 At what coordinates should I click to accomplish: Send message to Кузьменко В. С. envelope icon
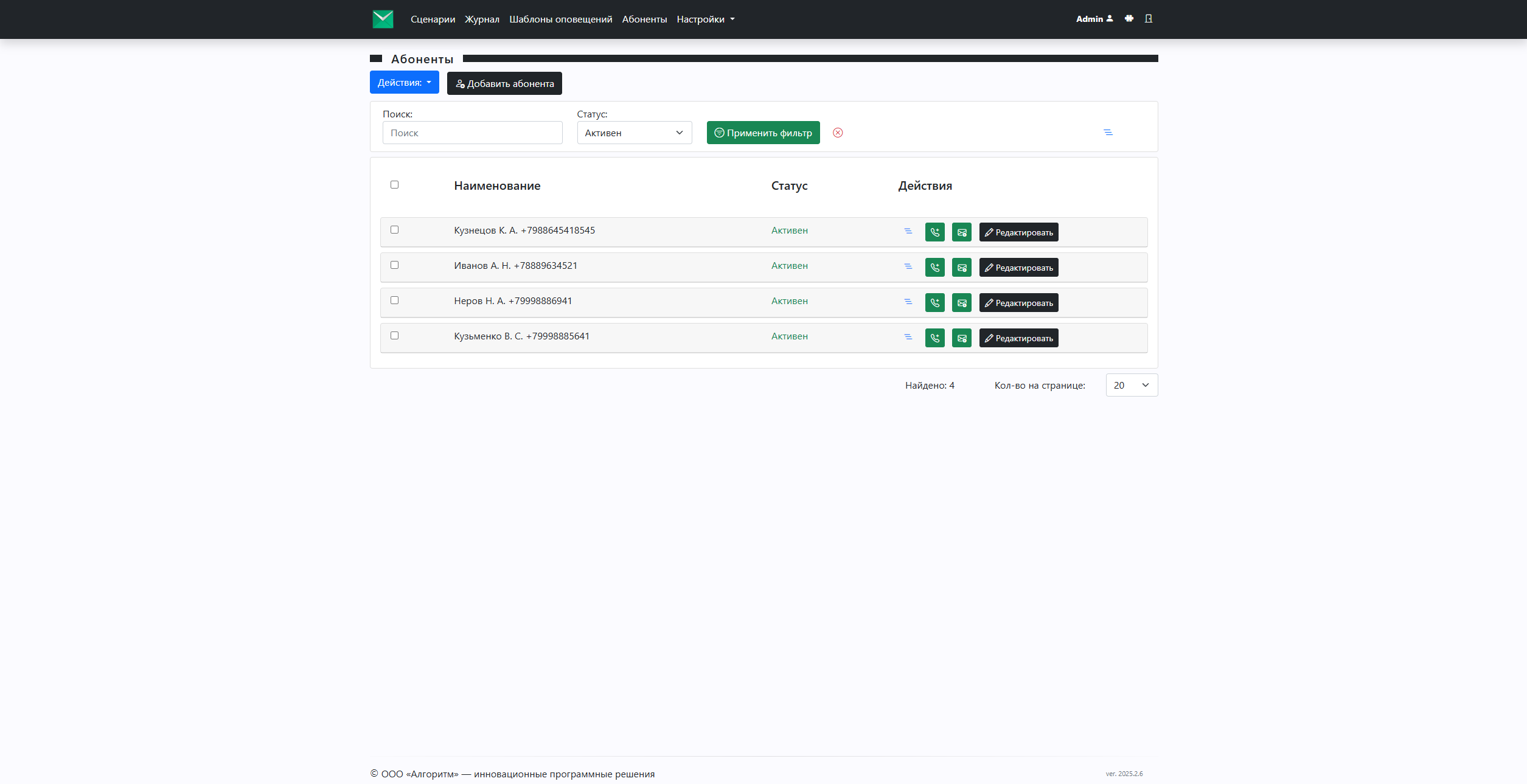[x=961, y=338]
